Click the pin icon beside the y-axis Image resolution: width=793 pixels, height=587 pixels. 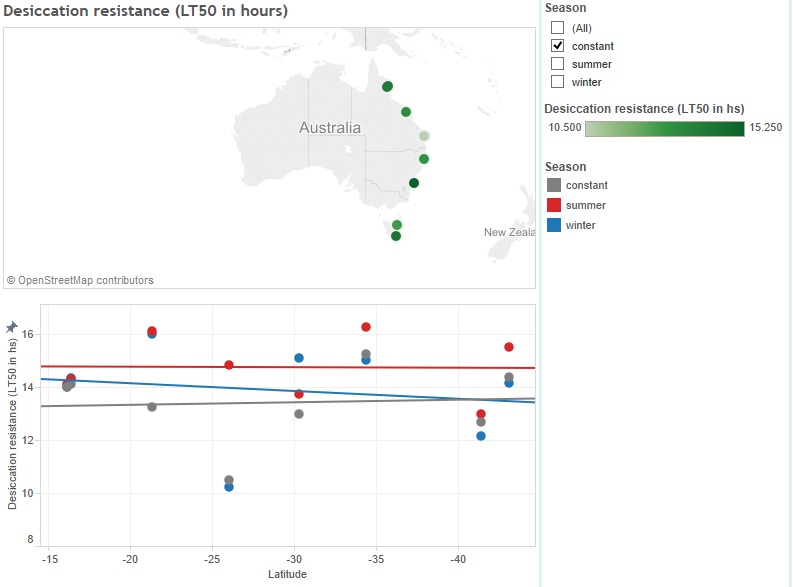11,327
